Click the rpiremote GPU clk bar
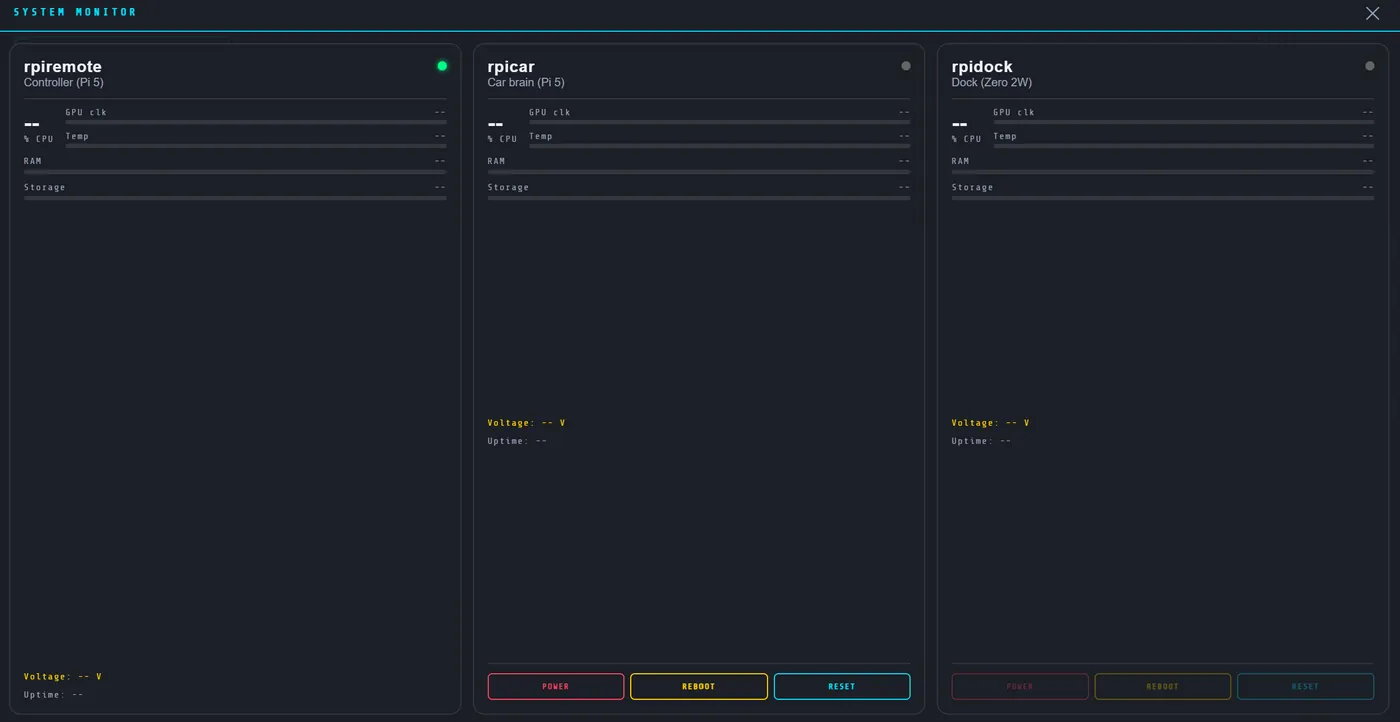Image resolution: width=1400 pixels, height=722 pixels. click(256, 122)
